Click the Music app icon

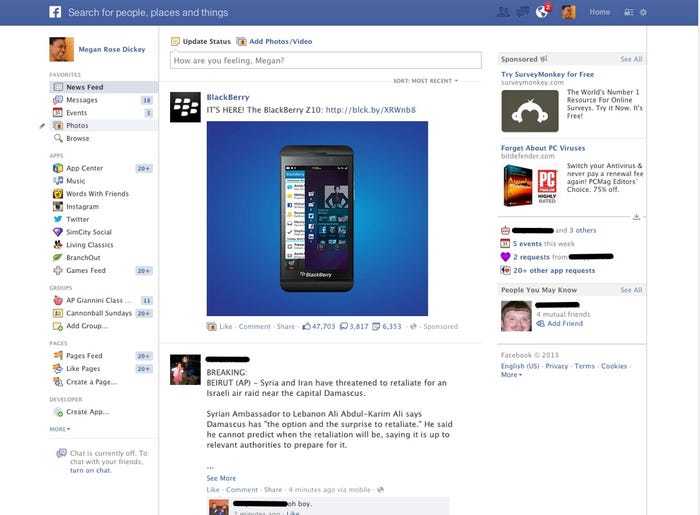[58, 181]
